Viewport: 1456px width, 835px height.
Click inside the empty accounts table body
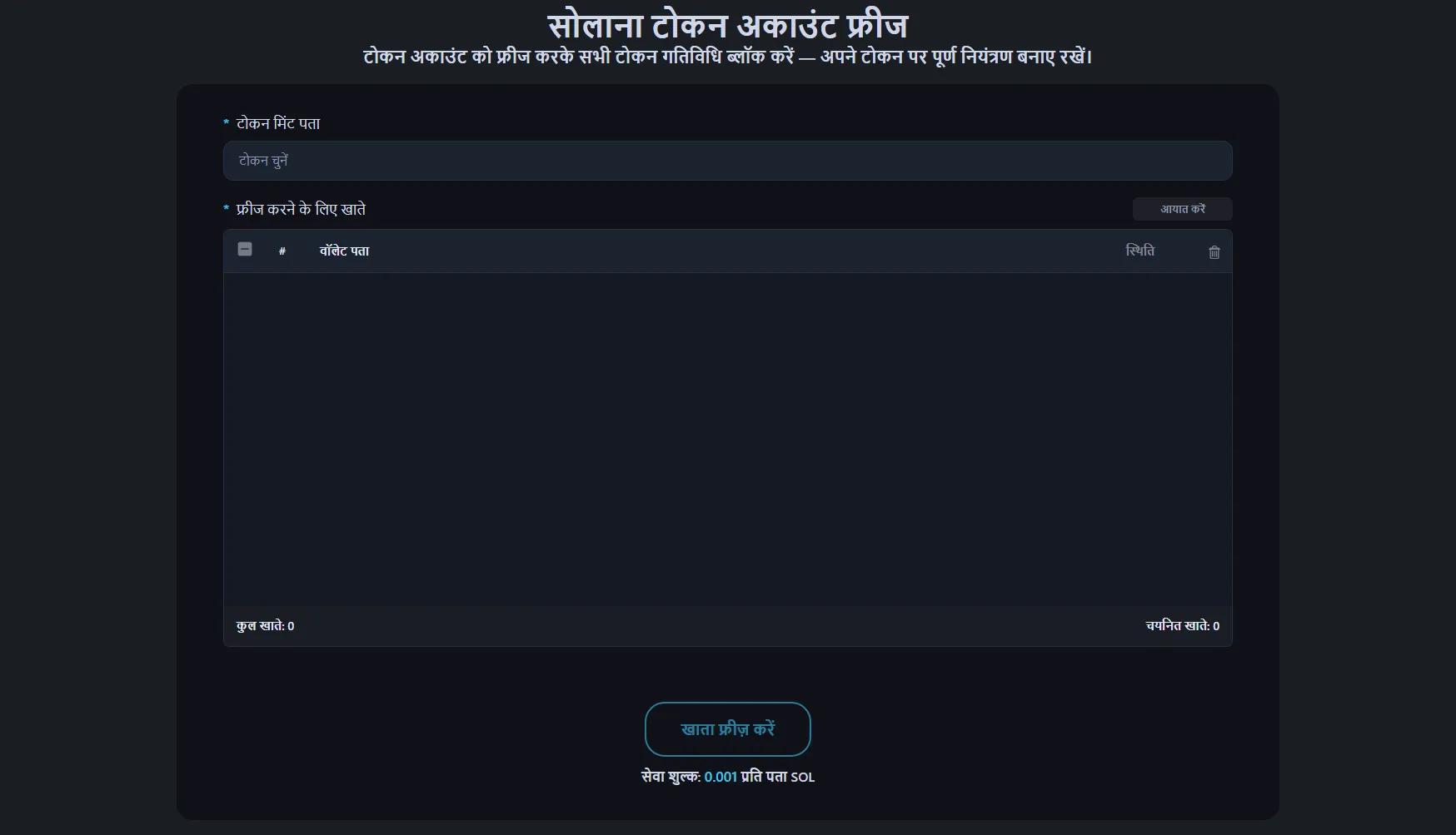(727, 440)
